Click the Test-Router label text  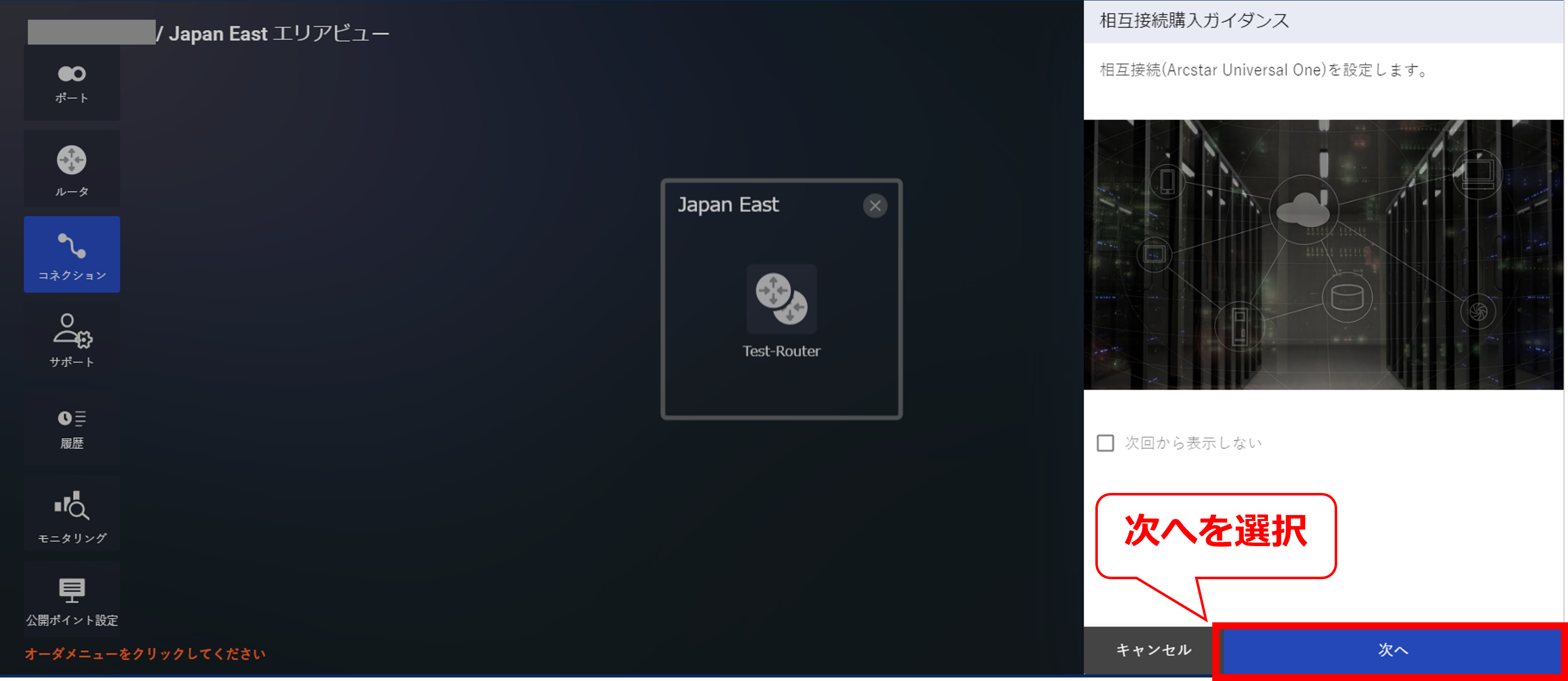tap(781, 351)
